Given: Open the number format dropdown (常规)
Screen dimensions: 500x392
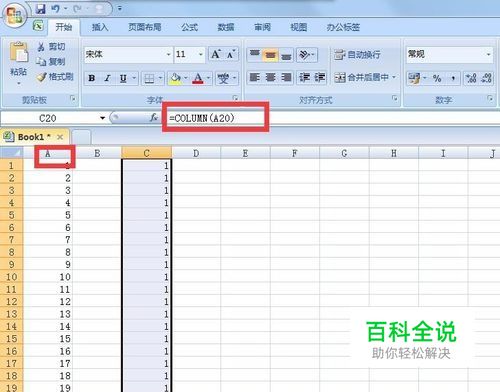Looking at the screenshot, I should [488, 54].
